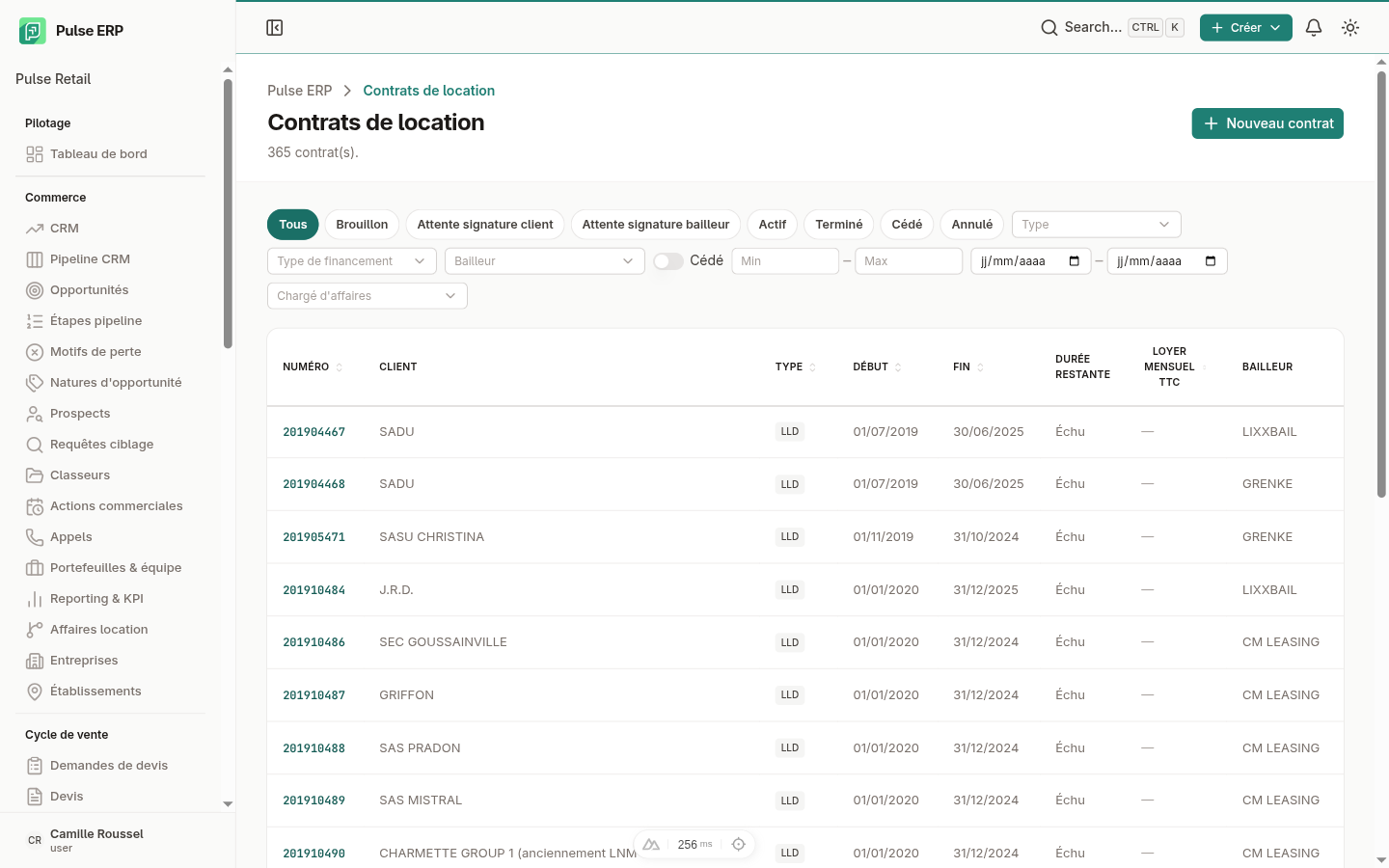Expand the Créer button menu
Image resolution: width=1389 pixels, height=868 pixels.
coord(1246,28)
